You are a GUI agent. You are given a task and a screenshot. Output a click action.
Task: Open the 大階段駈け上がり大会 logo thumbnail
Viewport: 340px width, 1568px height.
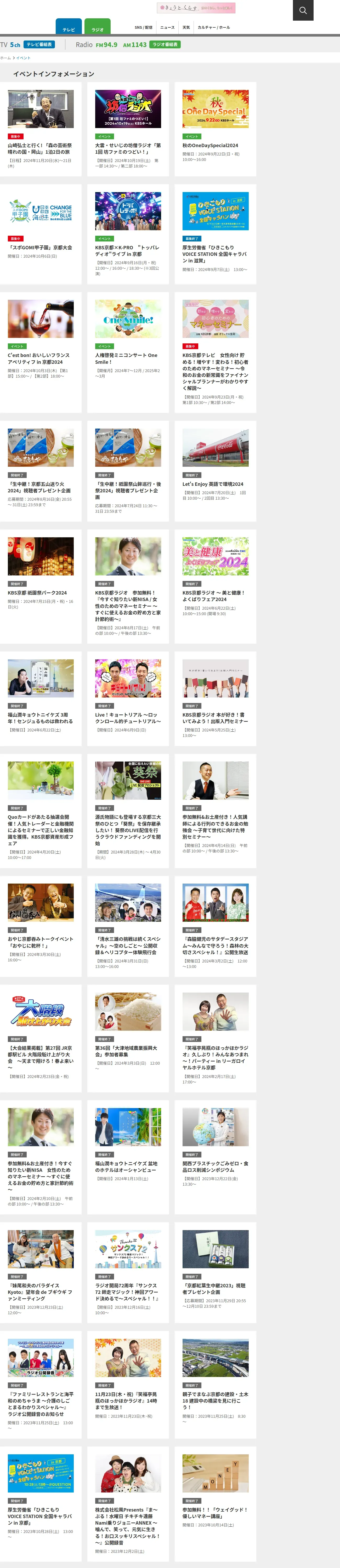pos(41,1012)
